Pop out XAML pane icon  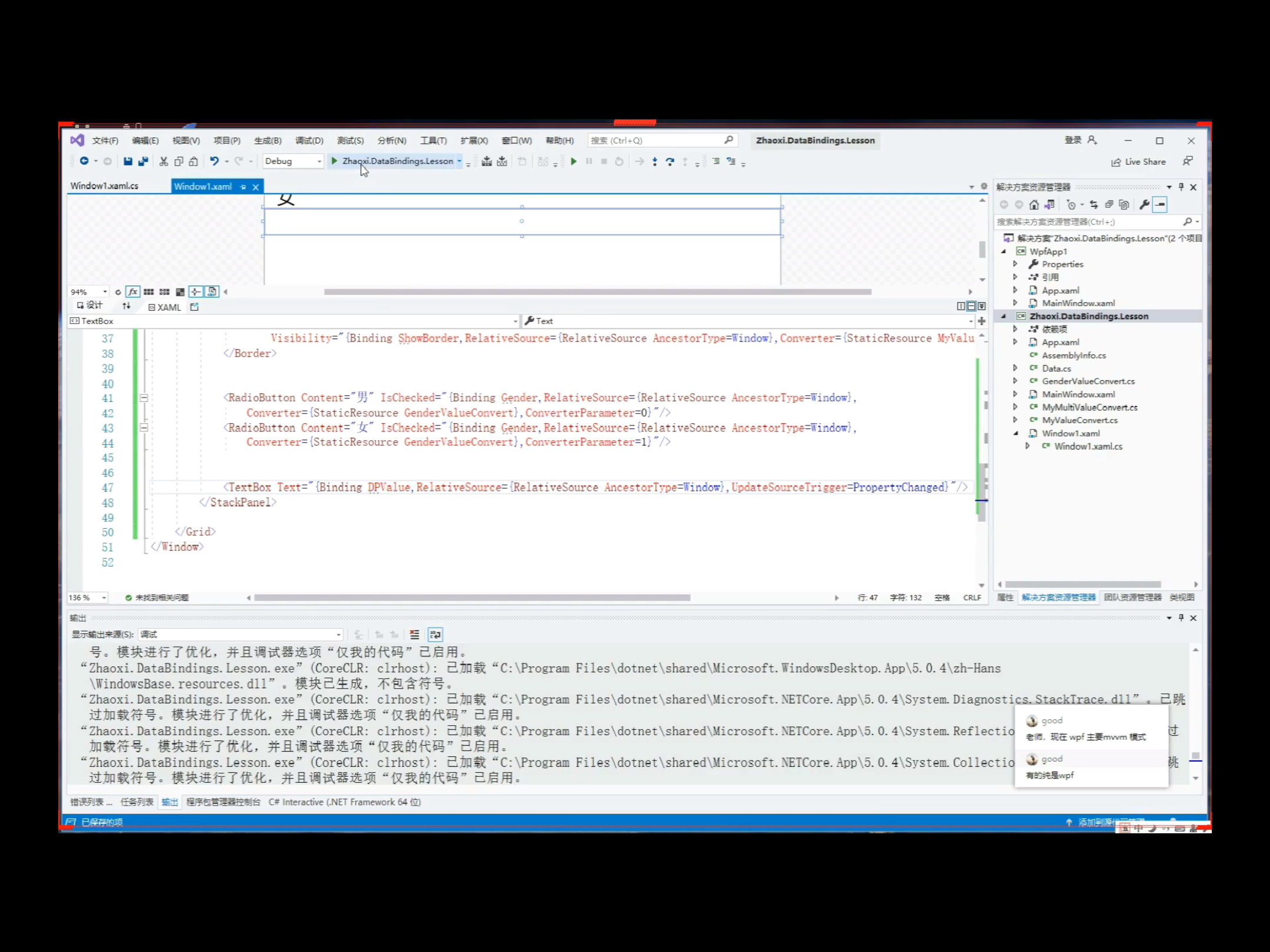195,307
